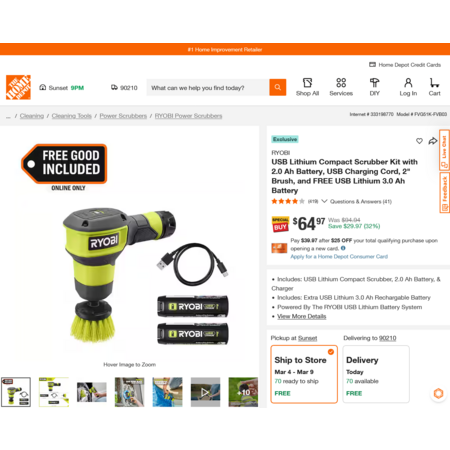Select the Ship to Store option

pyautogui.click(x=304, y=374)
